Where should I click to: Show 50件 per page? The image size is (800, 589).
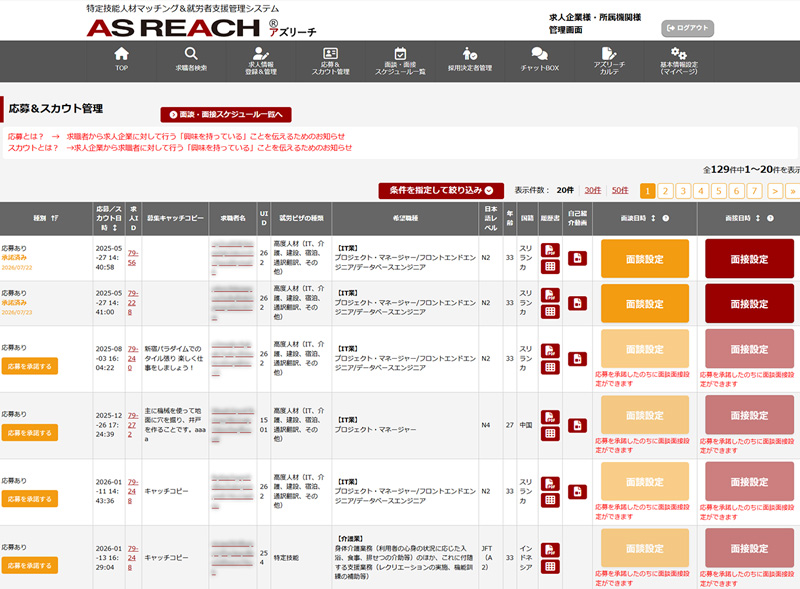620,190
